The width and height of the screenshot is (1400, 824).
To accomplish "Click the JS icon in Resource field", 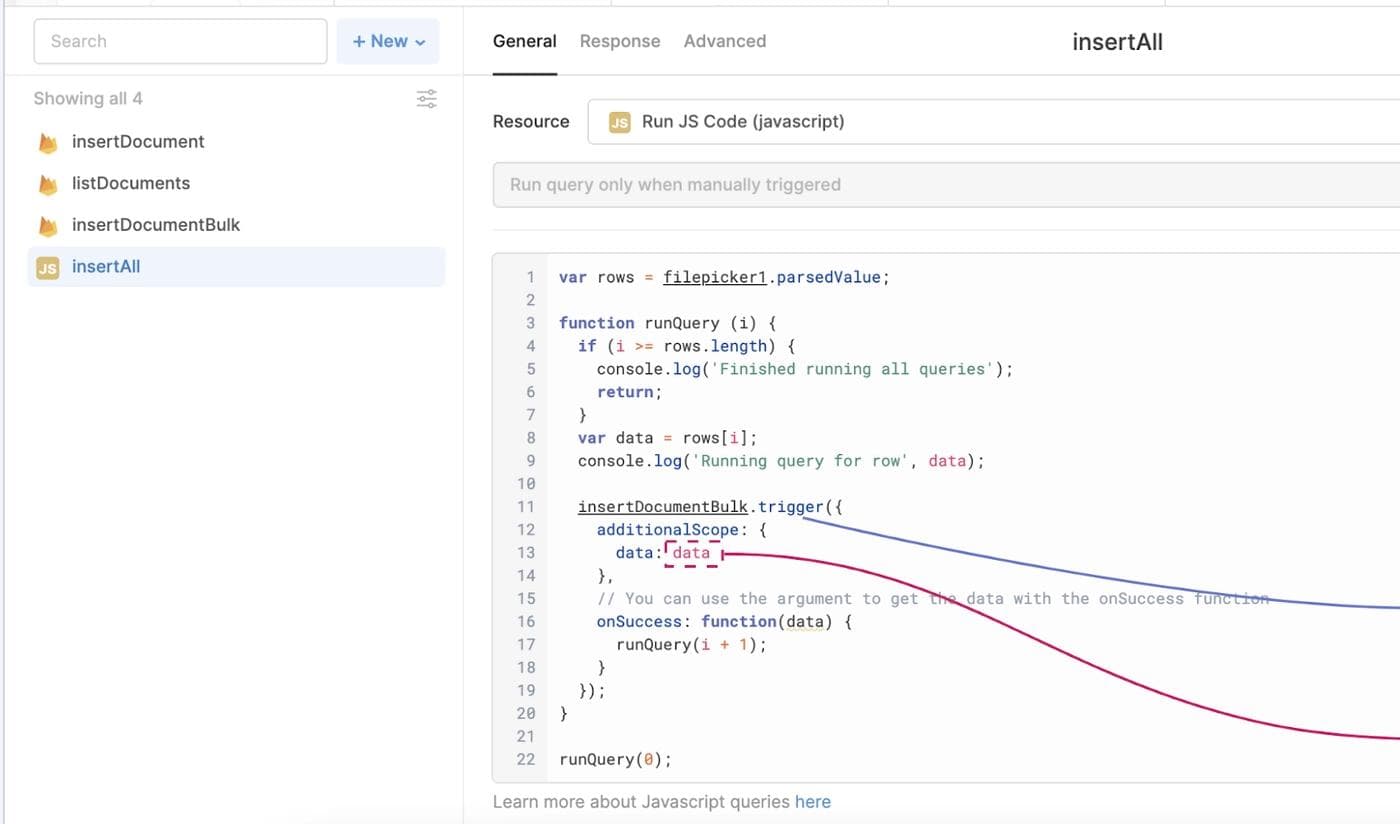I will click(619, 122).
